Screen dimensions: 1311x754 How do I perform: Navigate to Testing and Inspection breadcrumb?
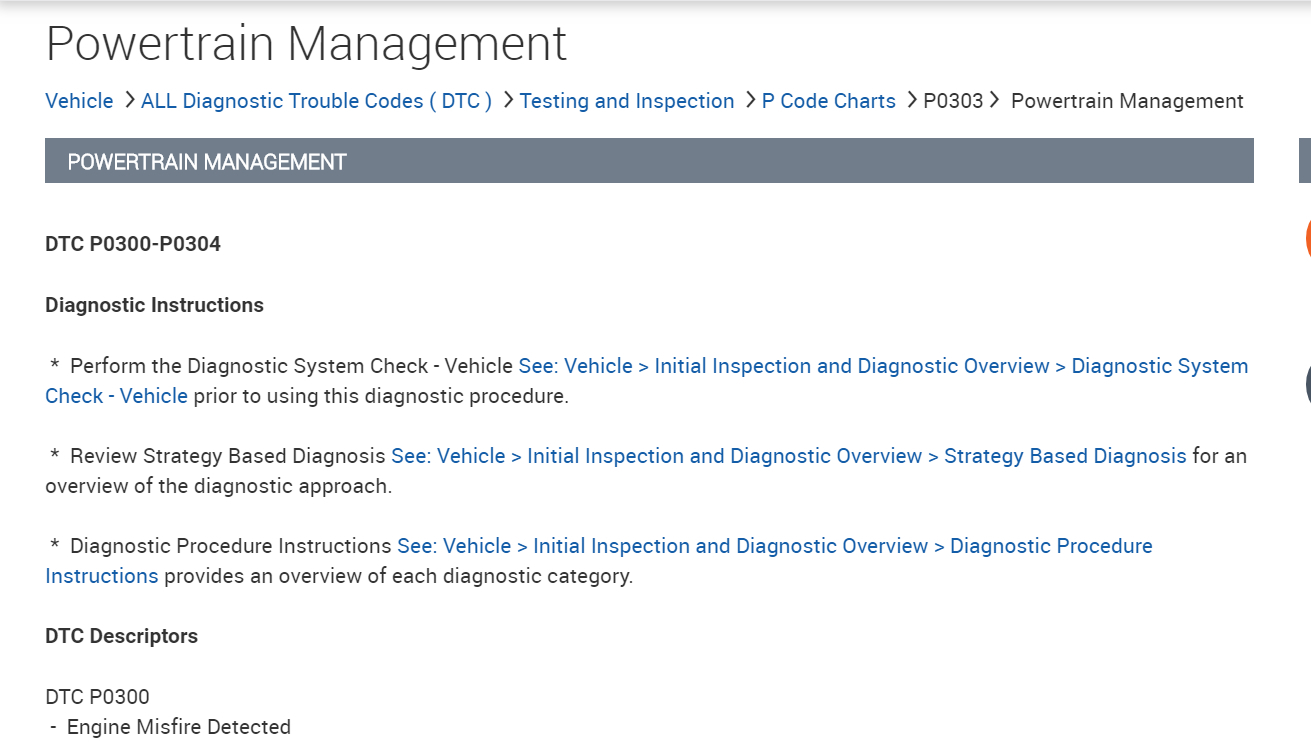627,101
